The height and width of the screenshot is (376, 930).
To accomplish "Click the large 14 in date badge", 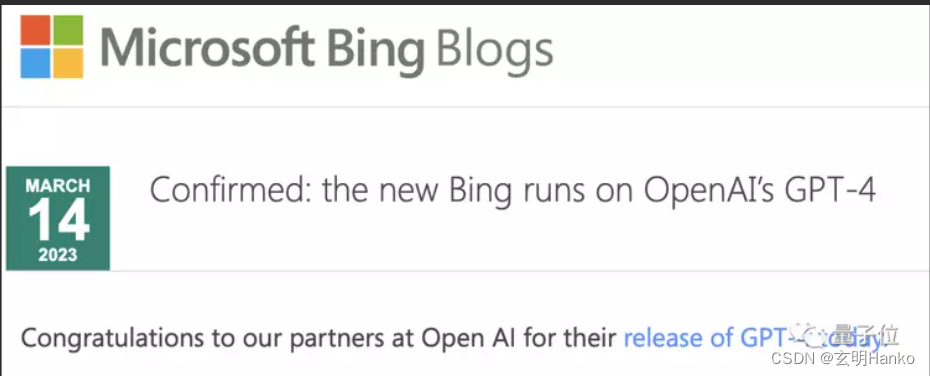I will coord(58,219).
